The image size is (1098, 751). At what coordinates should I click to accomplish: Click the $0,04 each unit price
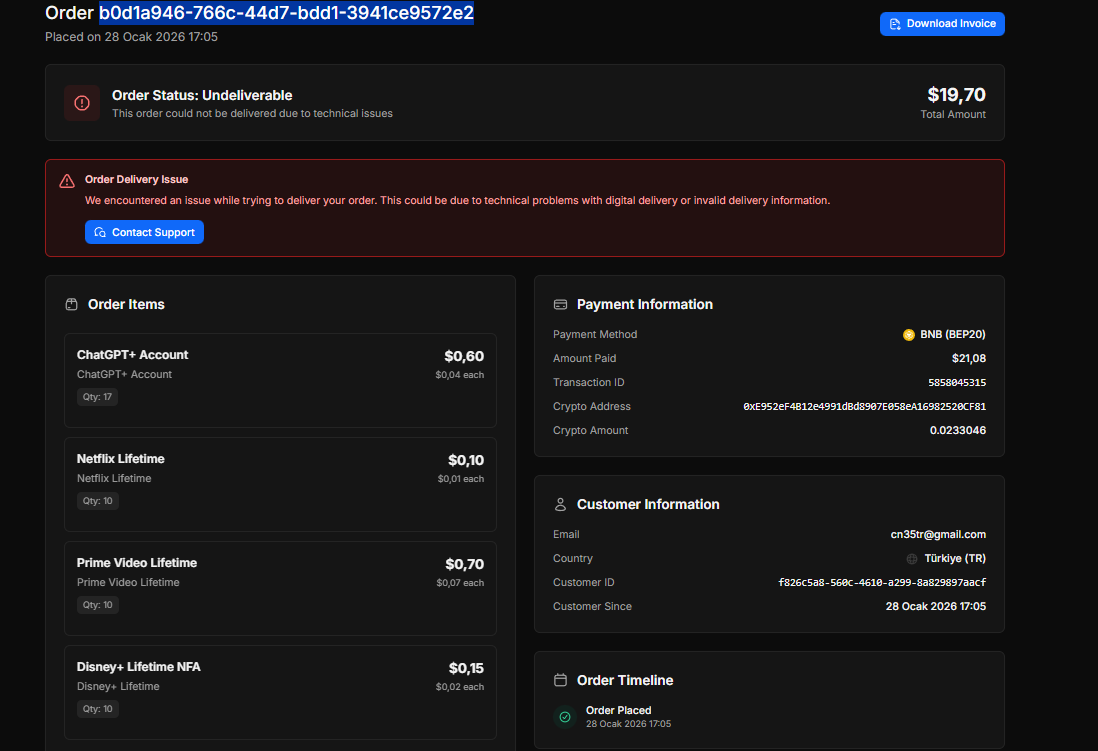(x=459, y=375)
